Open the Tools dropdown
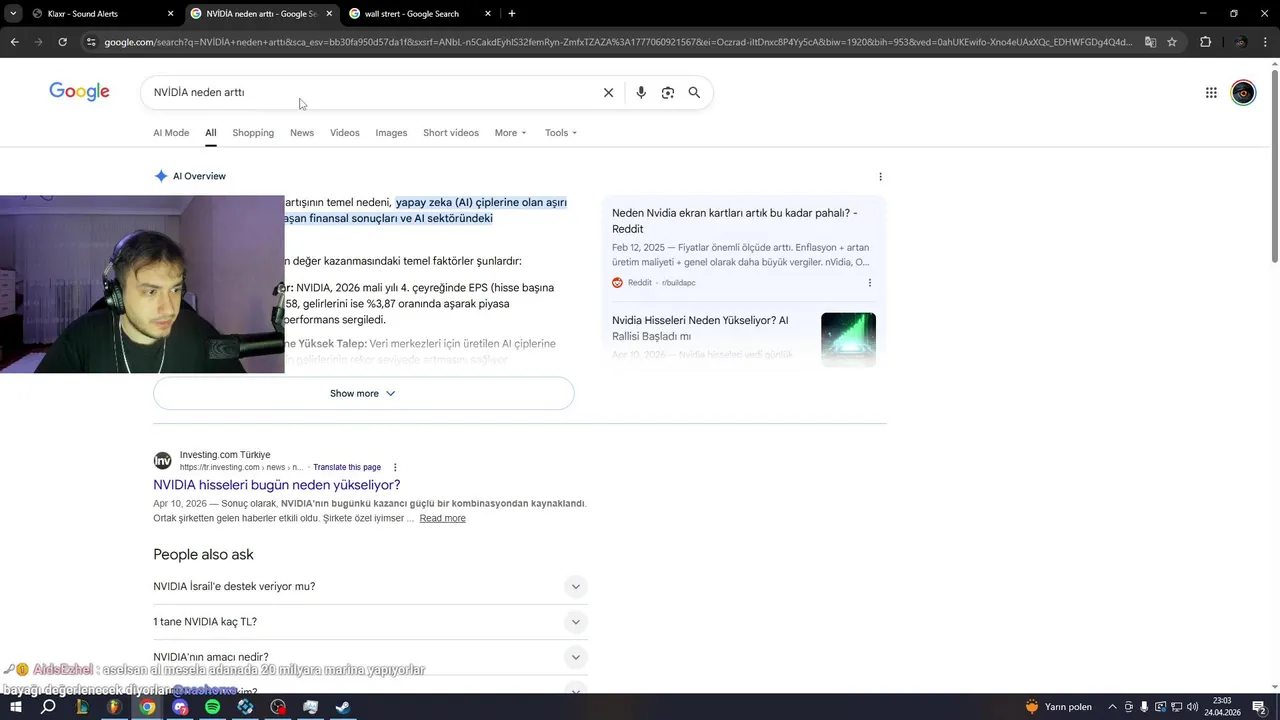This screenshot has height=720, width=1280. (561, 133)
